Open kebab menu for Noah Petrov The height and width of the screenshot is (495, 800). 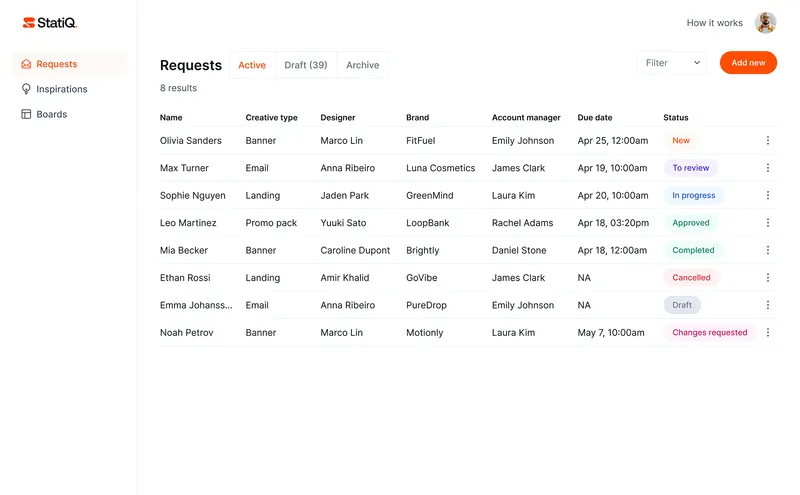coord(767,333)
